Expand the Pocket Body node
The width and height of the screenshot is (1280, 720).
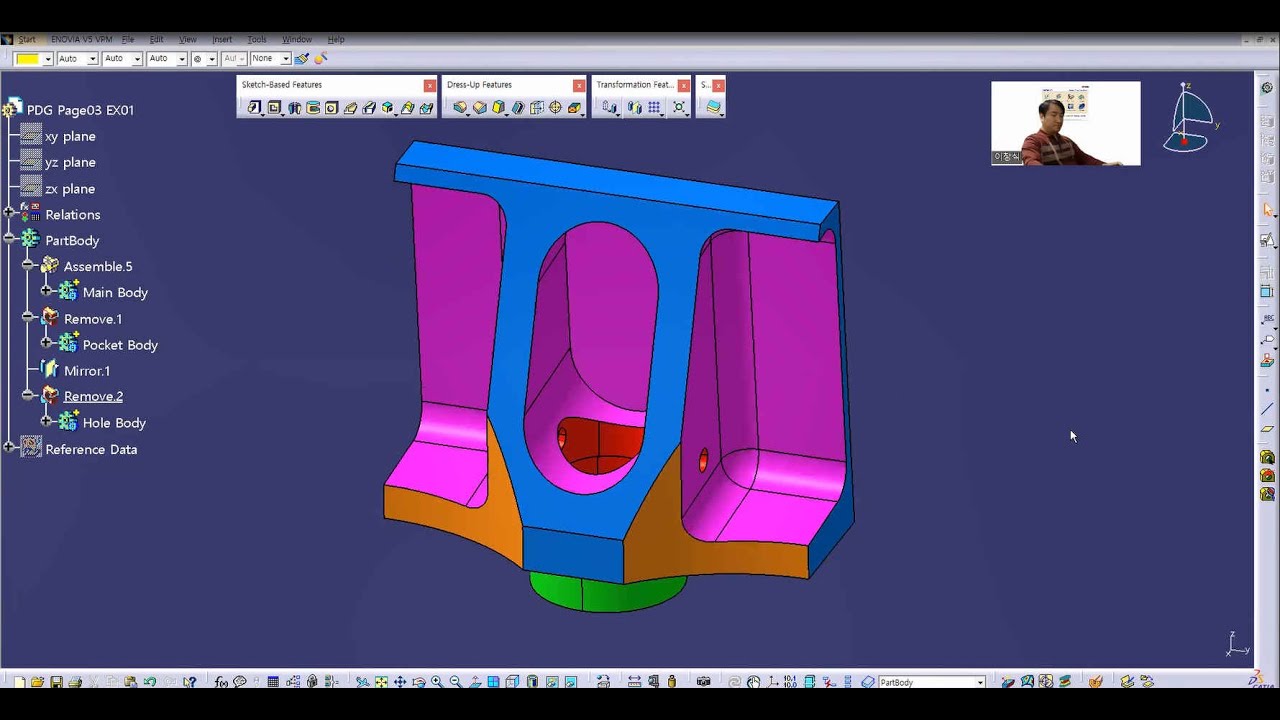point(46,344)
